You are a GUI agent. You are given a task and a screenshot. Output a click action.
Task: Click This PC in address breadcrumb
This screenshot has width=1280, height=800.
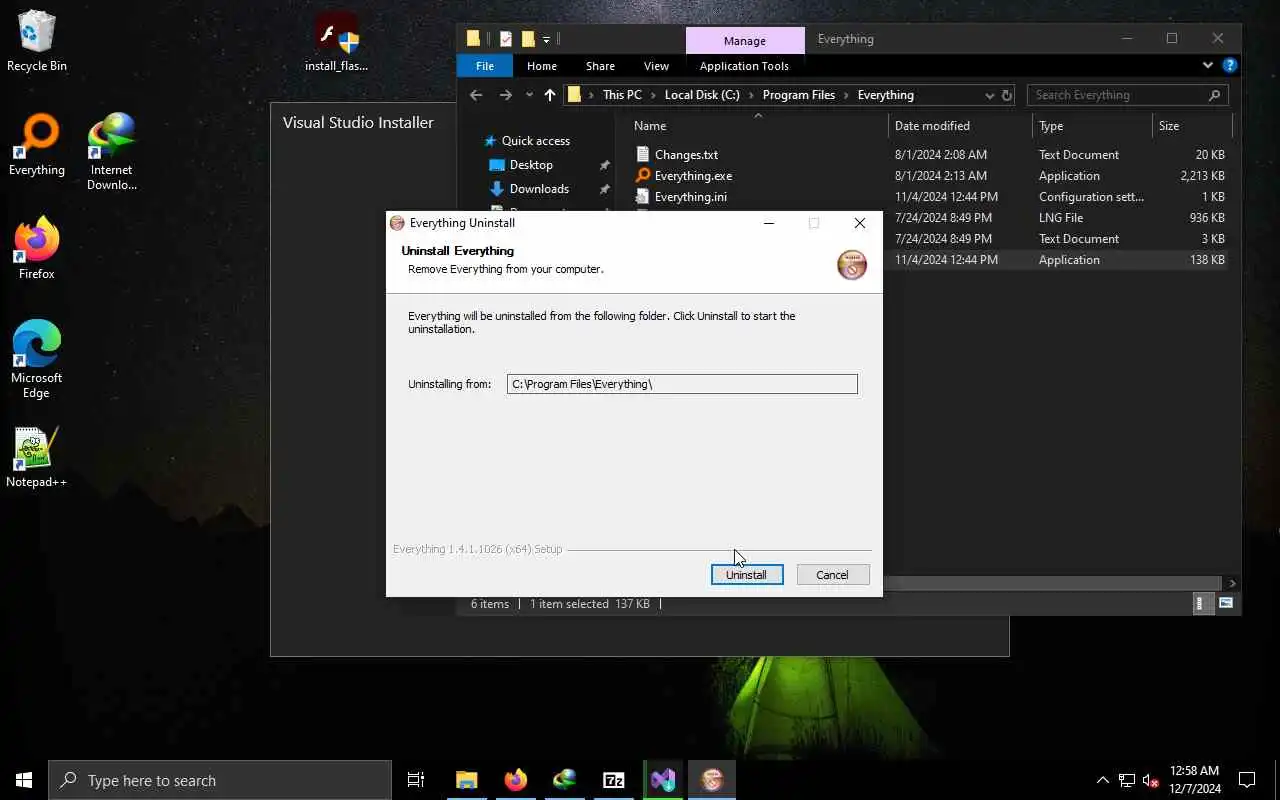622,95
